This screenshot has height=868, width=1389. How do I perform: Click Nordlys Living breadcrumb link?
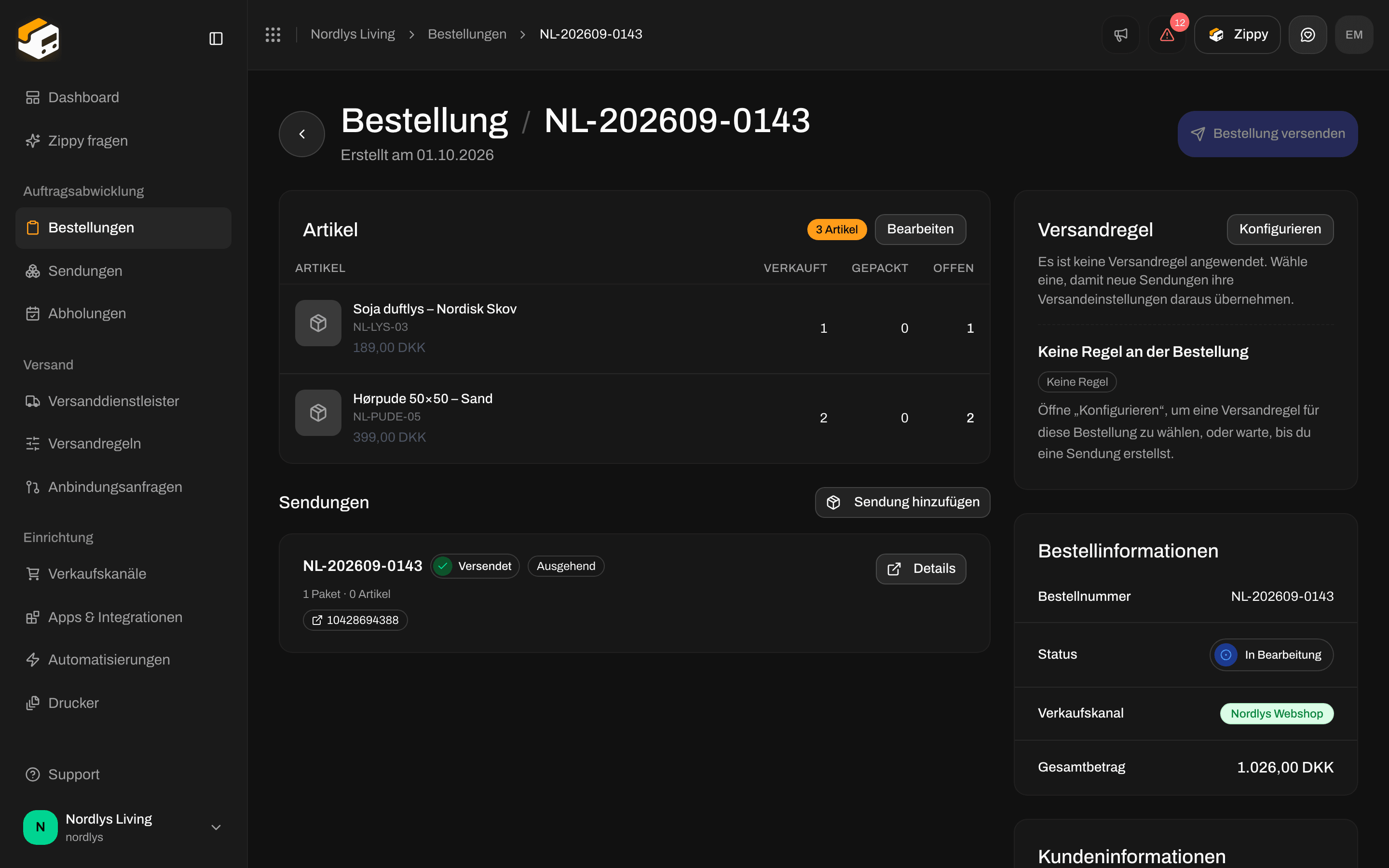pyautogui.click(x=353, y=34)
